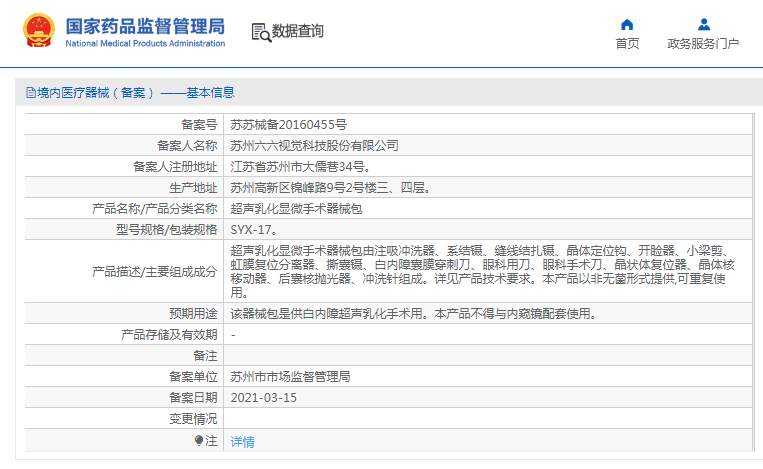Open the 首页 link
The image size is (763, 469).
[627, 43]
